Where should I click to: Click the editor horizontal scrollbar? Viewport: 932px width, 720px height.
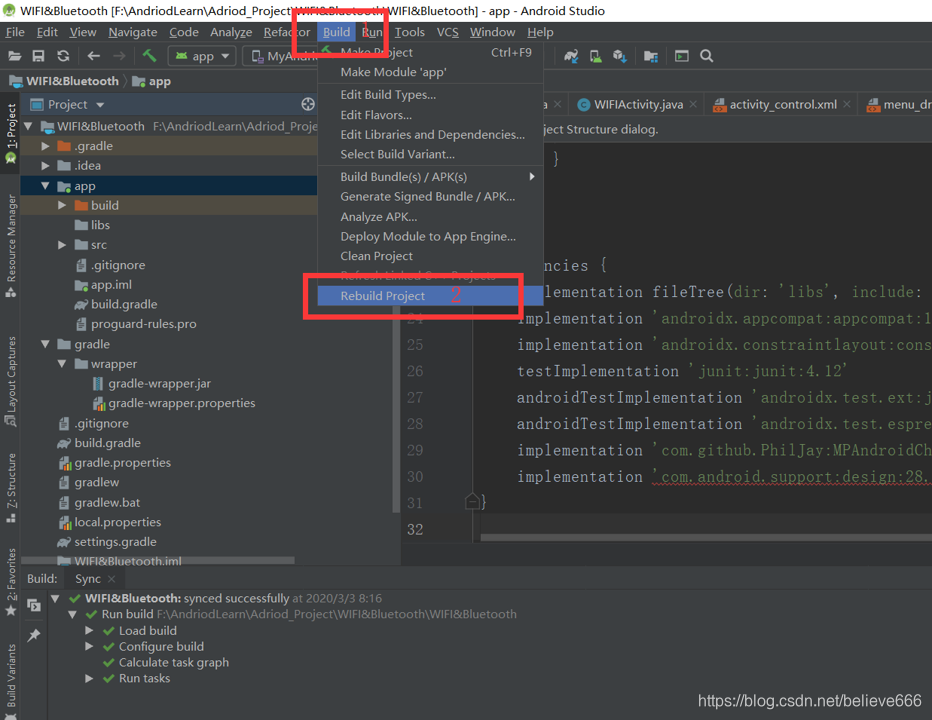[x=706, y=537]
